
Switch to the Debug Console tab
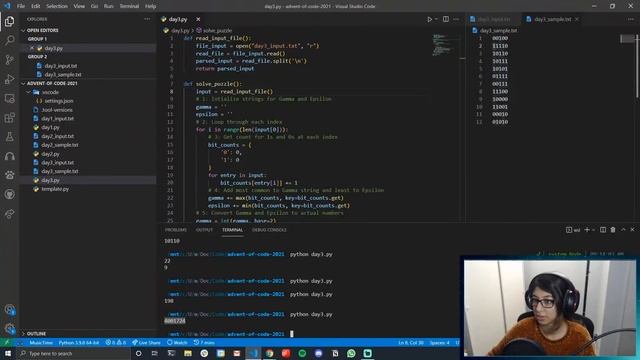tap(269, 230)
